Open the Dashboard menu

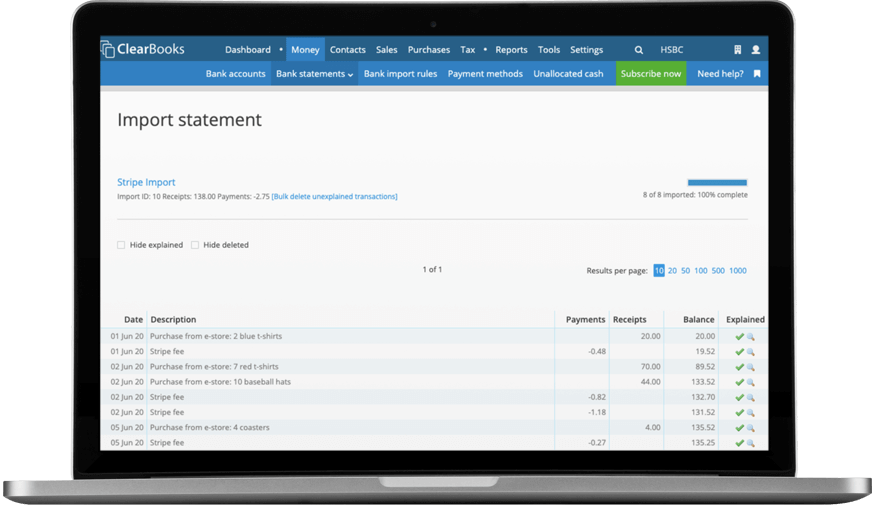247,50
